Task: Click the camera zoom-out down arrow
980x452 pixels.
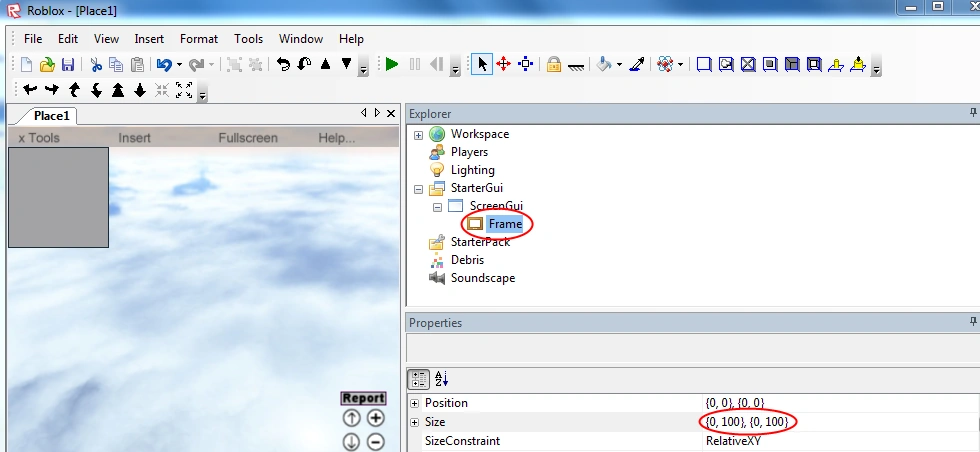Action: coord(140,90)
